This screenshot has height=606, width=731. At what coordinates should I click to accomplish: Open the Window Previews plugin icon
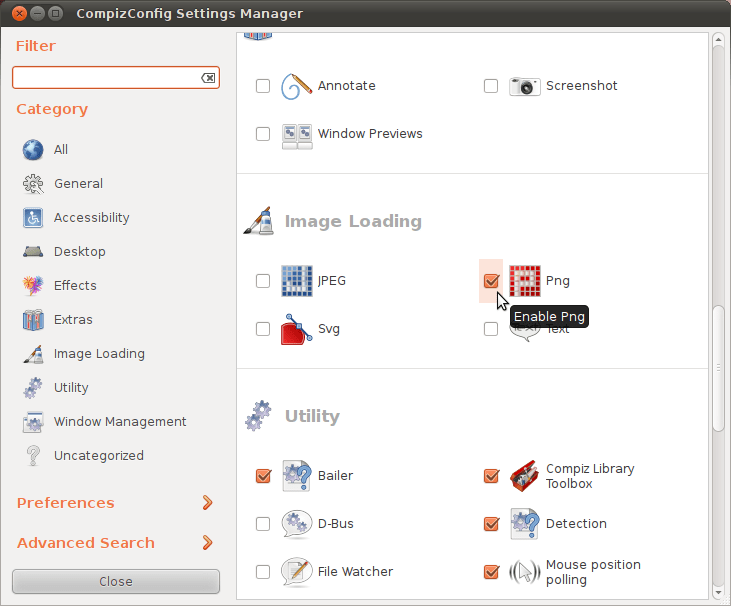pyautogui.click(x=297, y=135)
